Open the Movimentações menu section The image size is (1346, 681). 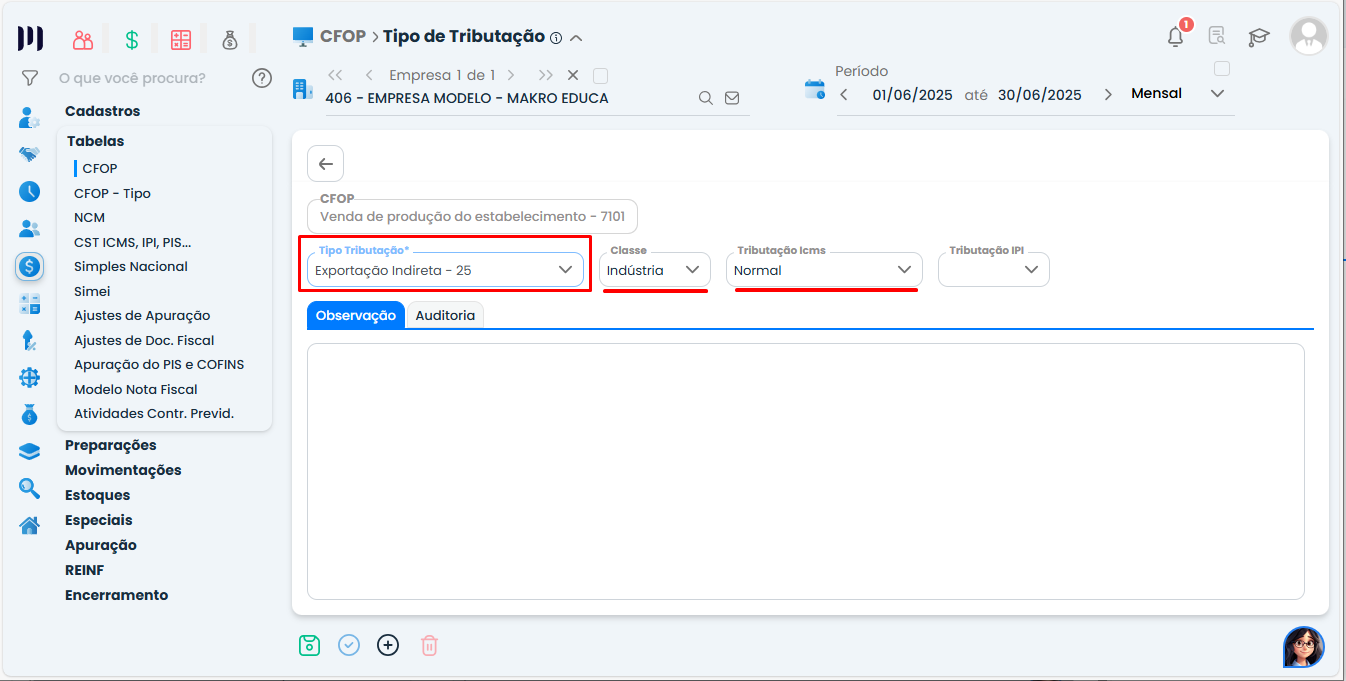(123, 470)
